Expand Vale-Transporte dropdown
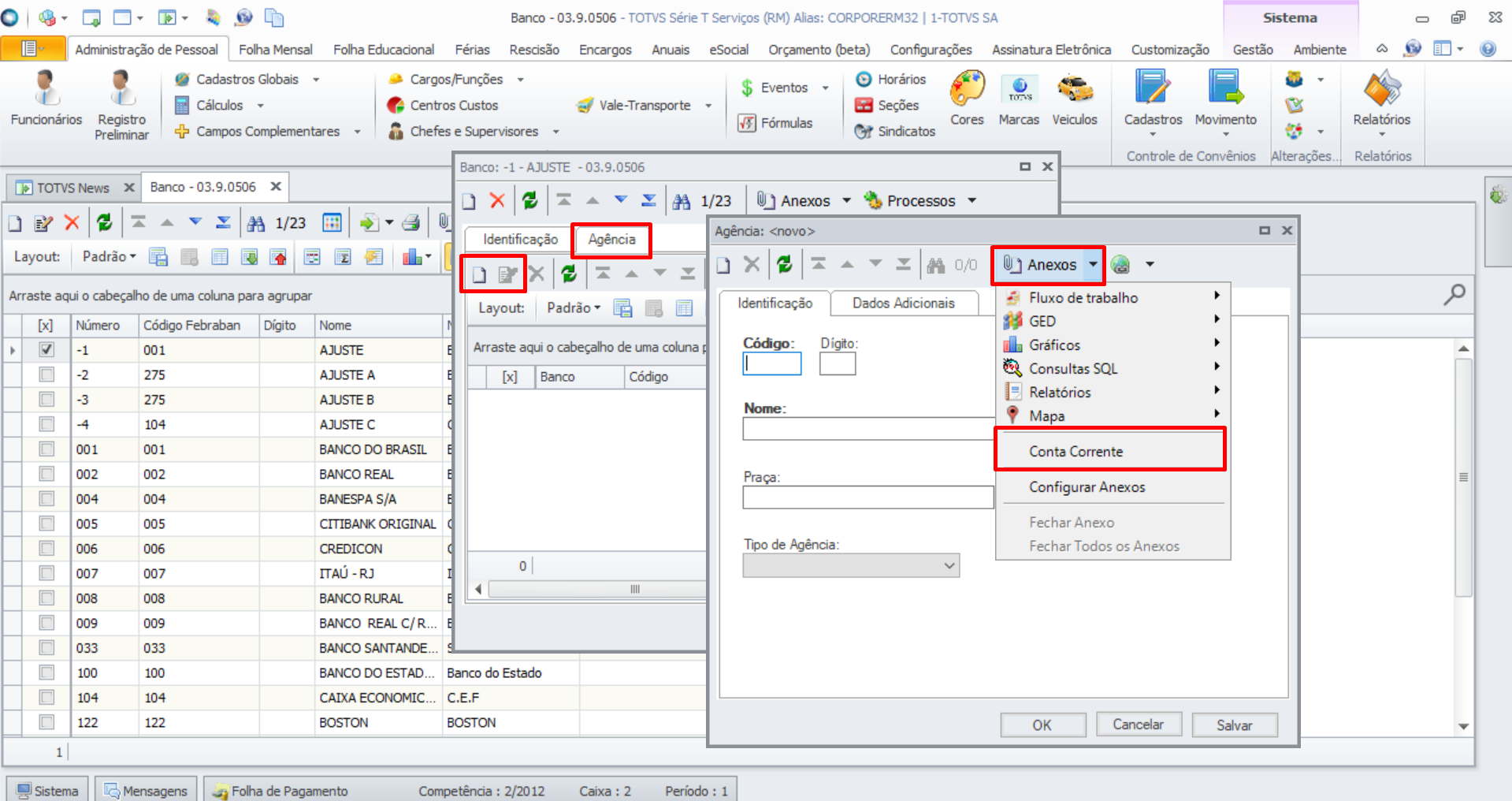 (x=708, y=106)
